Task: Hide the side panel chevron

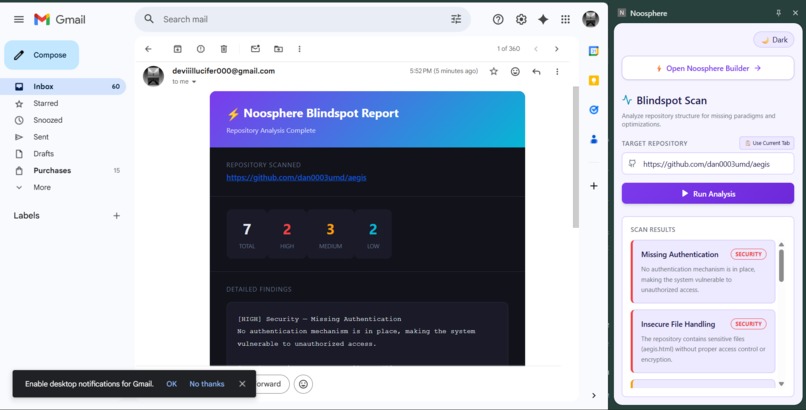Action: 594,395
